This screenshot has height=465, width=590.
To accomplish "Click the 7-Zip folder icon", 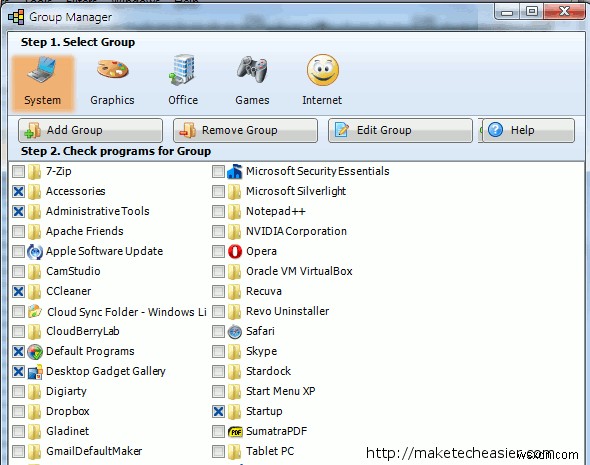I will click(x=34, y=172).
